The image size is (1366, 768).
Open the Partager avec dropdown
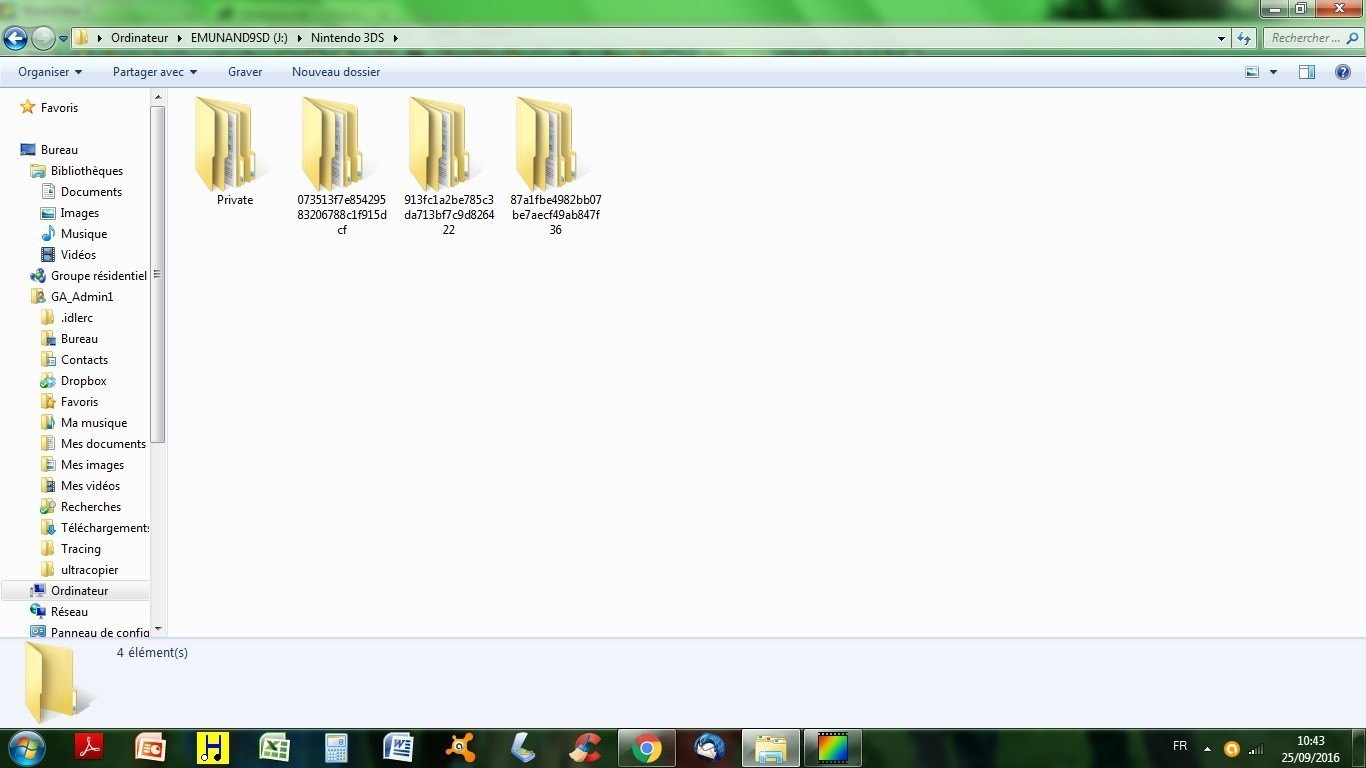pos(155,72)
